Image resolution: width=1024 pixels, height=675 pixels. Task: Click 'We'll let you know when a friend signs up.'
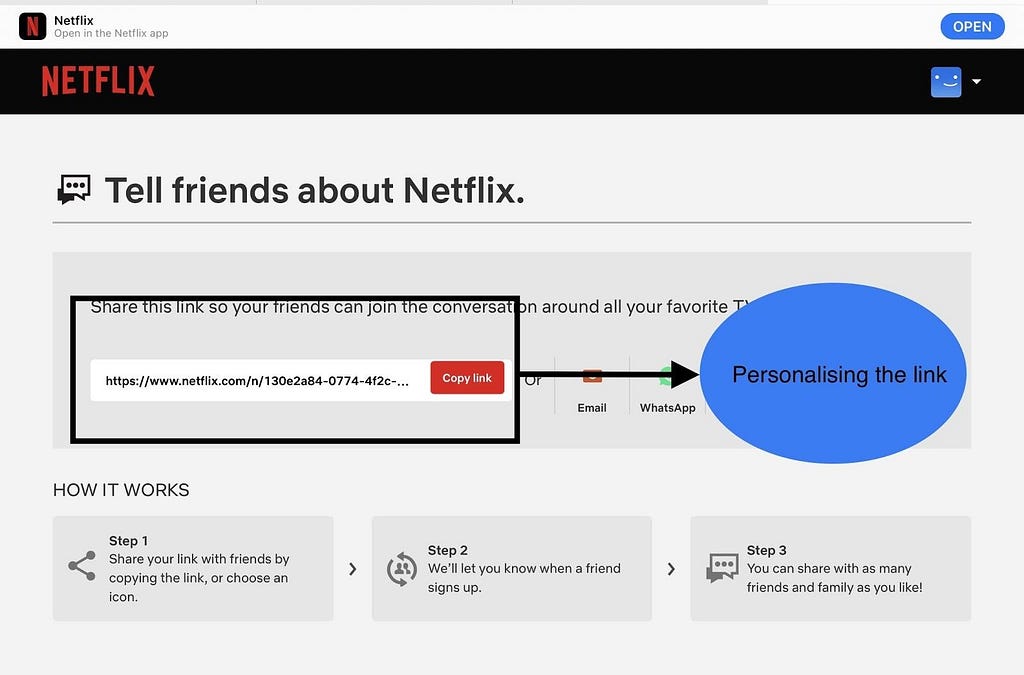click(x=524, y=578)
